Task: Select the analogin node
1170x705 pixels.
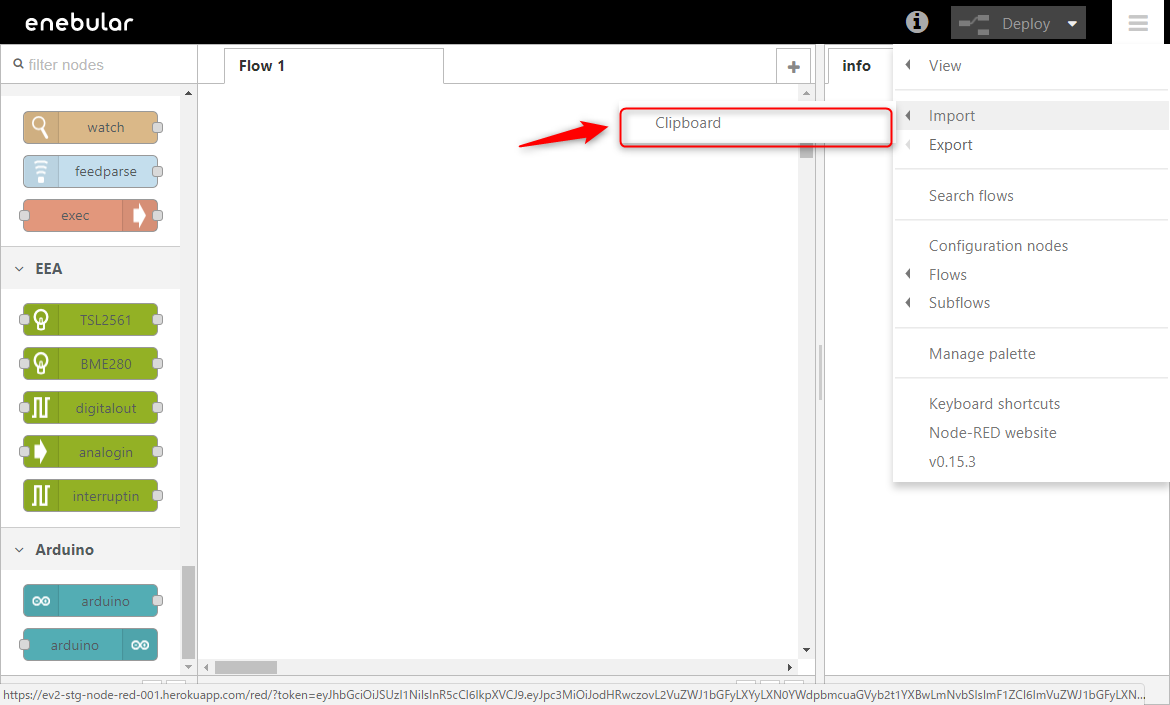Action: [91, 452]
